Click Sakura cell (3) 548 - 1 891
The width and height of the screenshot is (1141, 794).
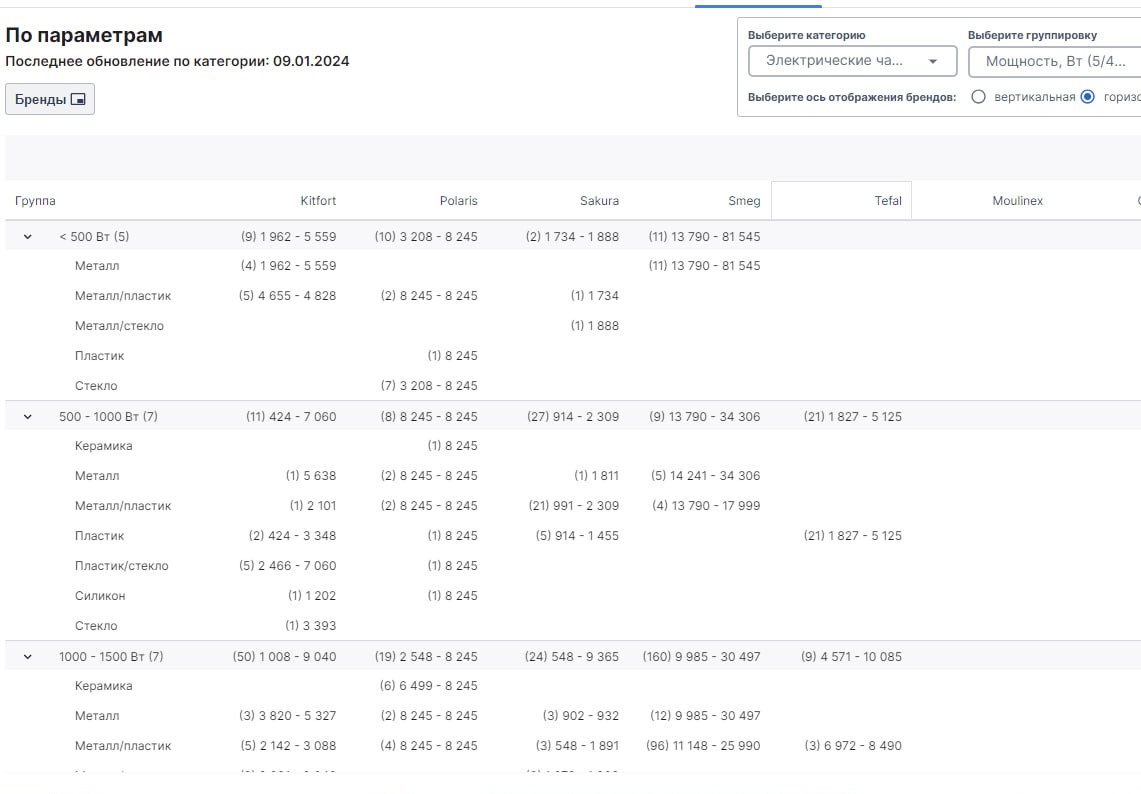[x=577, y=746]
